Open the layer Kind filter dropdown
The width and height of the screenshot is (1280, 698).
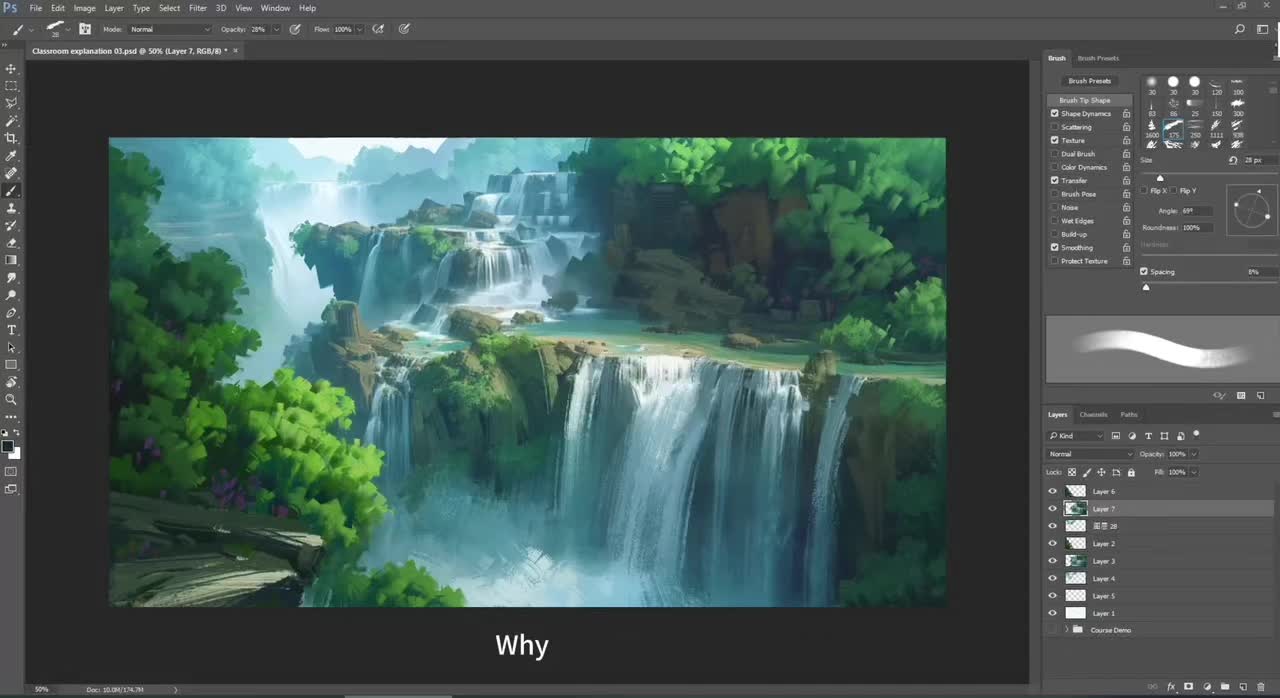coord(1076,436)
